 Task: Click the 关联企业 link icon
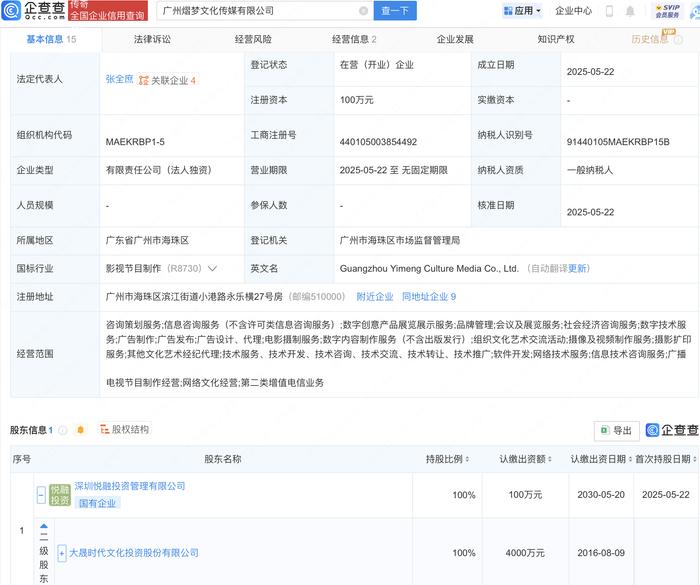(x=144, y=80)
